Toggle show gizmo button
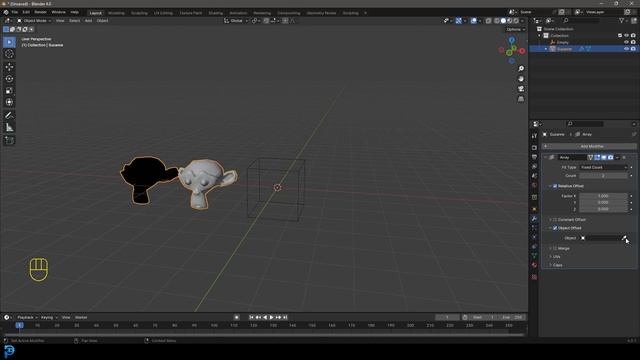The height and width of the screenshot is (360, 640). [x=458, y=21]
